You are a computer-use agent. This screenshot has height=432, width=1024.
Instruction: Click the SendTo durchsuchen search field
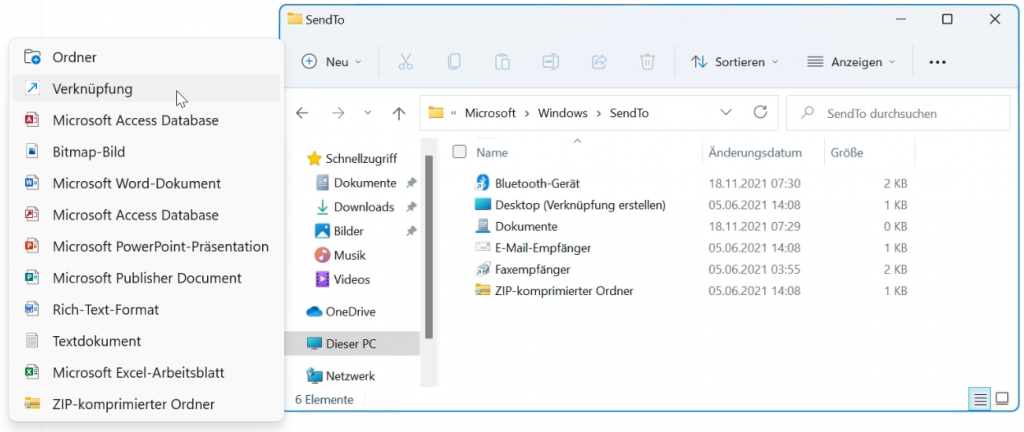click(x=898, y=113)
